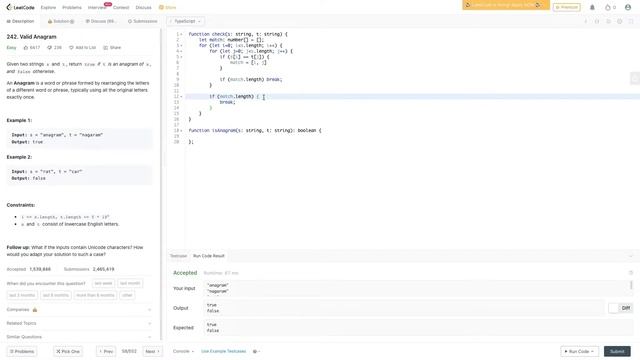640x360 pixels.
Task: Switch to the Solution tab
Action: pyautogui.click(x=61, y=21)
